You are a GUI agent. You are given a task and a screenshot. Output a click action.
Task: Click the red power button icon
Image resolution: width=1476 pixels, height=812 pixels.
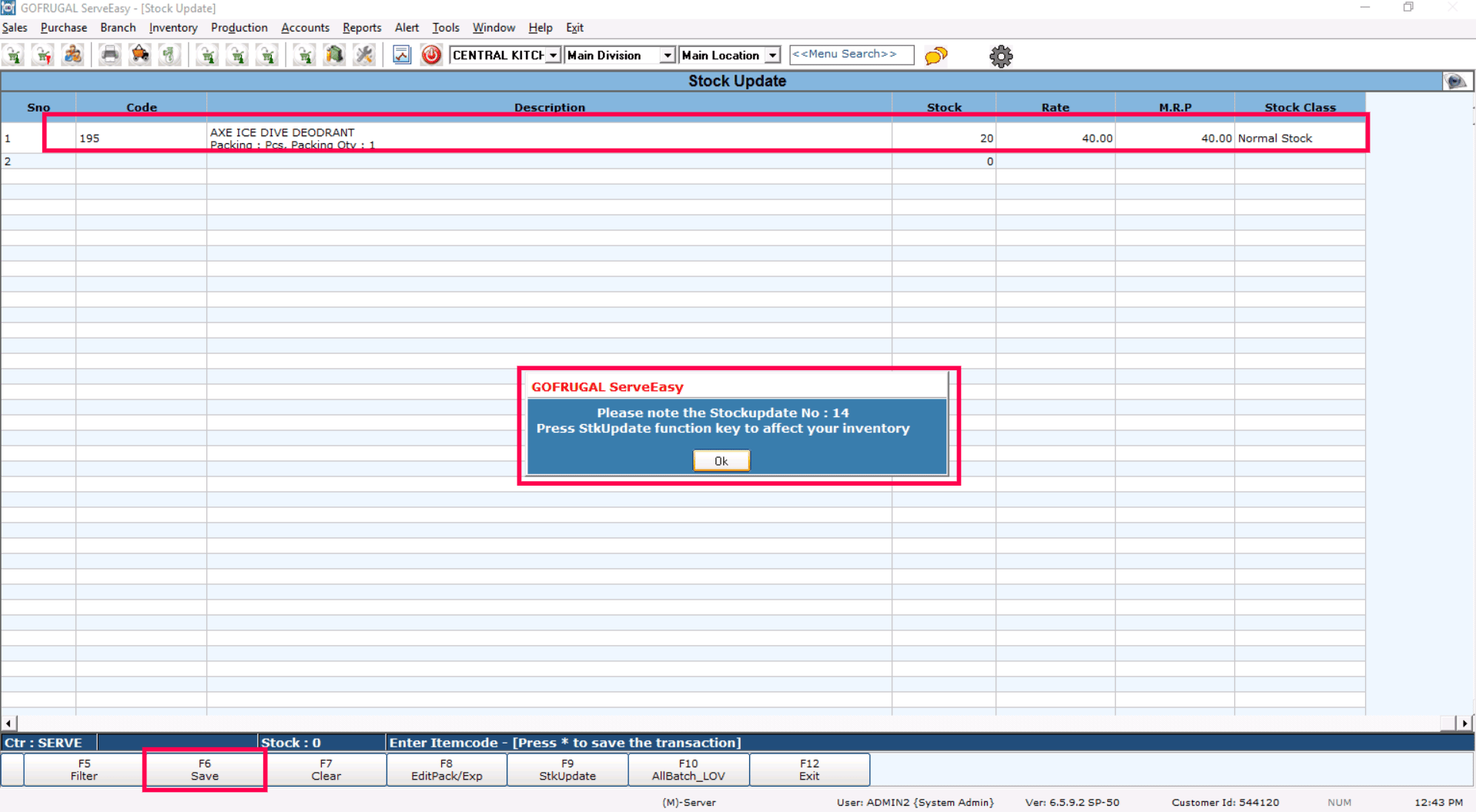coord(431,55)
